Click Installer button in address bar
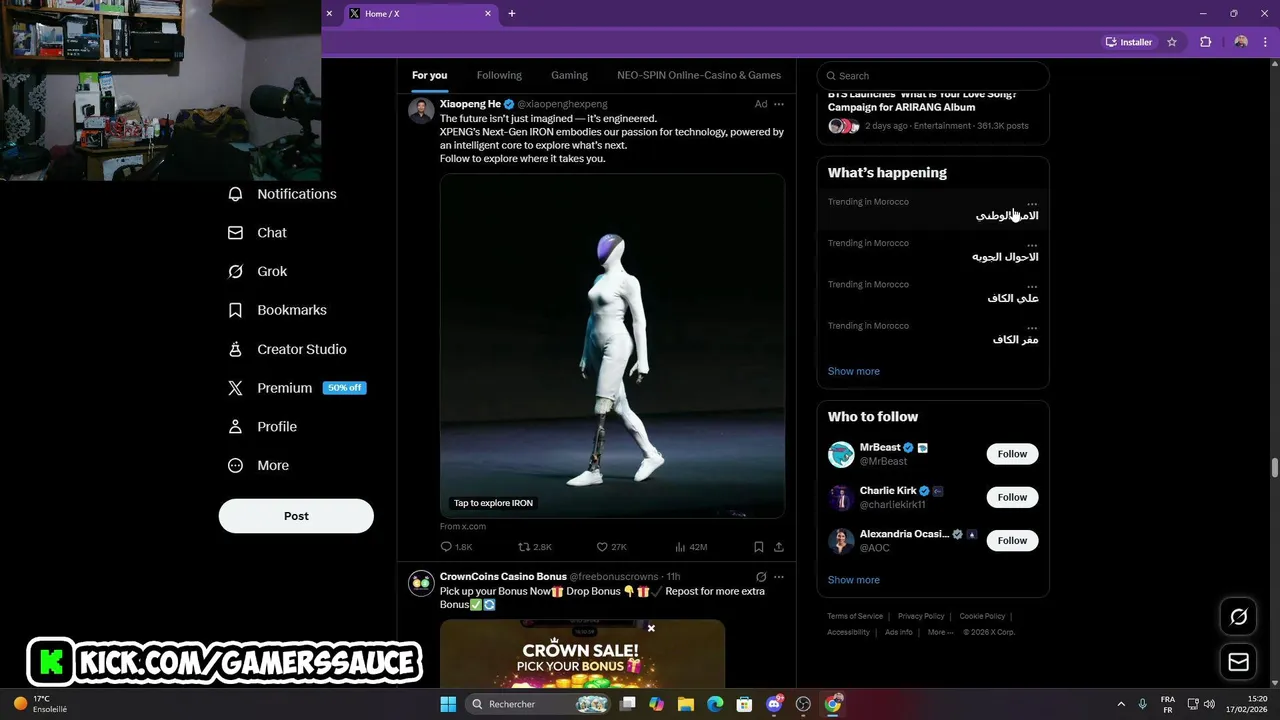Viewport: 1280px width, 720px height. pos(1129,42)
